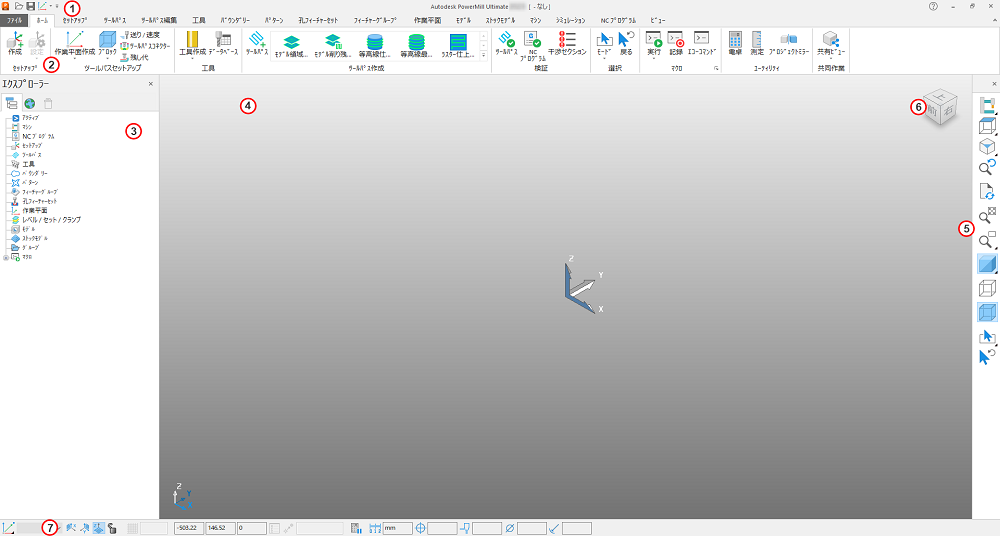This screenshot has height=536, width=1000.
Task: Select ストックモデル in the Explorer tree
Action: [35, 238]
